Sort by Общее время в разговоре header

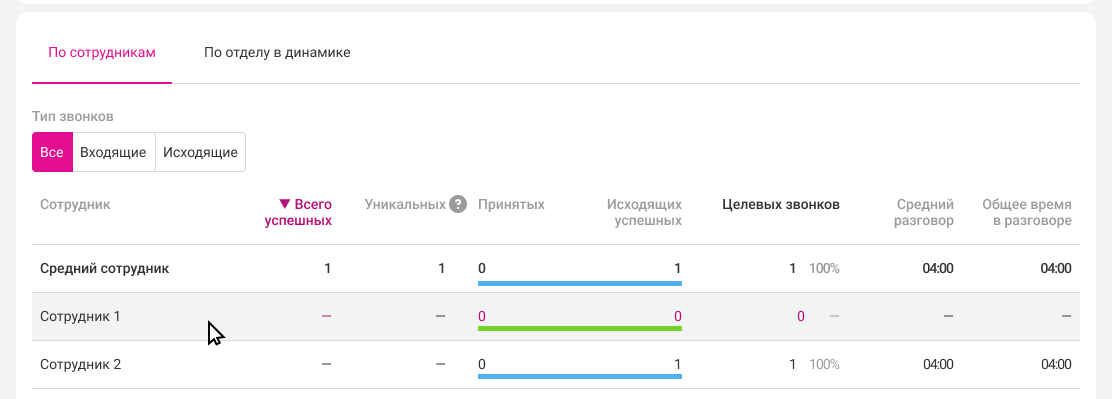[x=1027, y=213]
